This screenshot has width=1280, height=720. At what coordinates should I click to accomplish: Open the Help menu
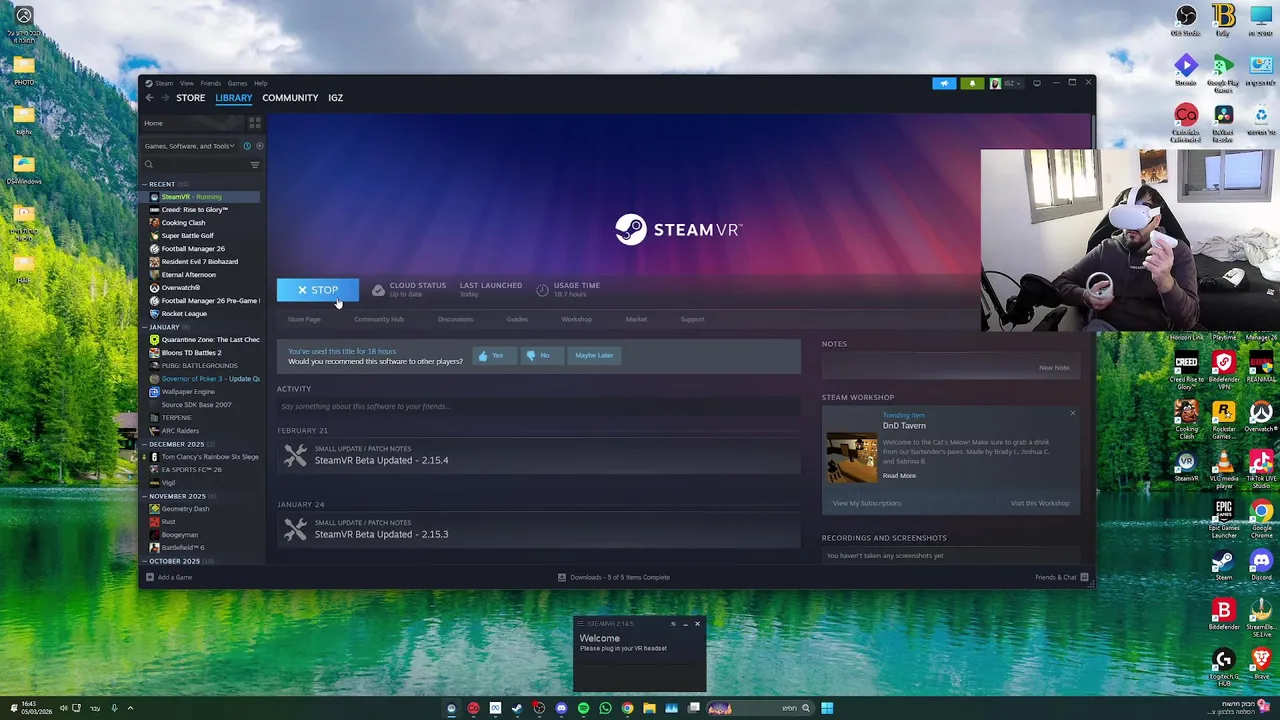pos(260,83)
